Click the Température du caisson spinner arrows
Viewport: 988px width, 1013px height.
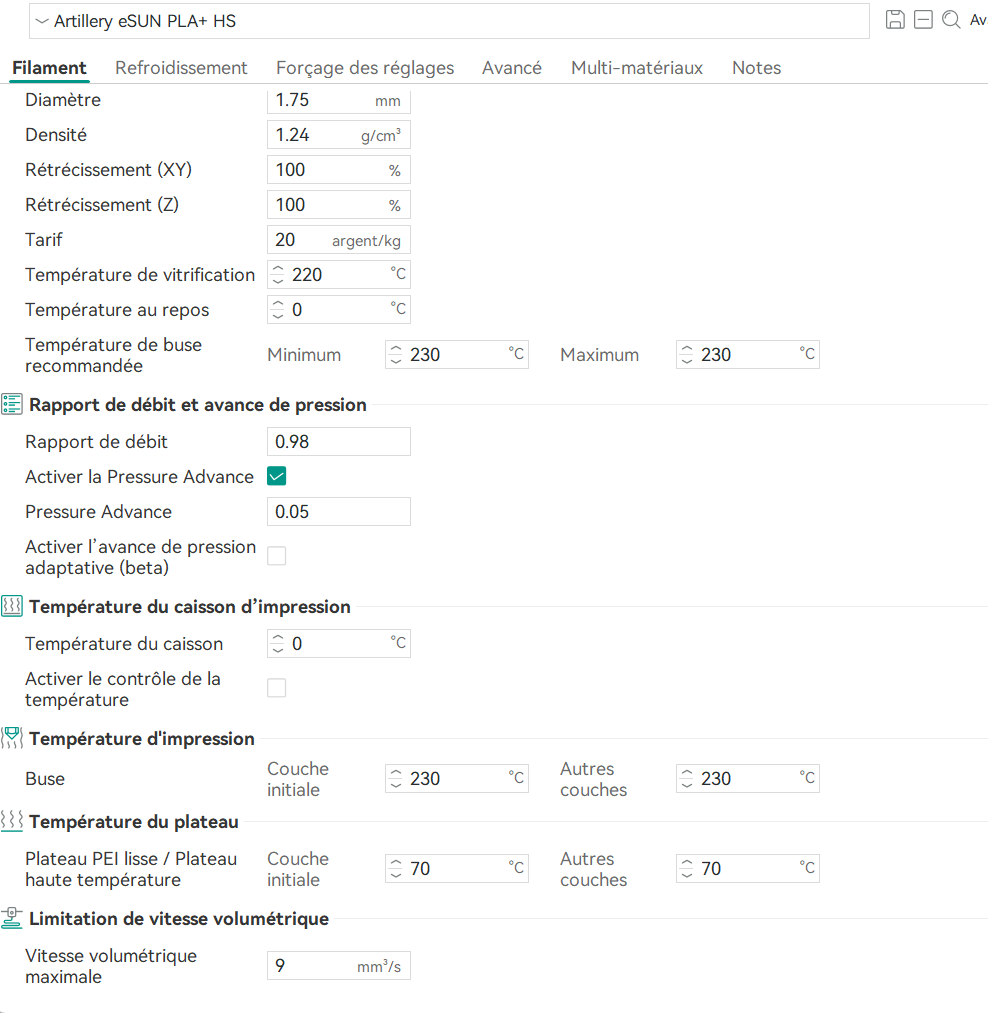click(x=278, y=643)
